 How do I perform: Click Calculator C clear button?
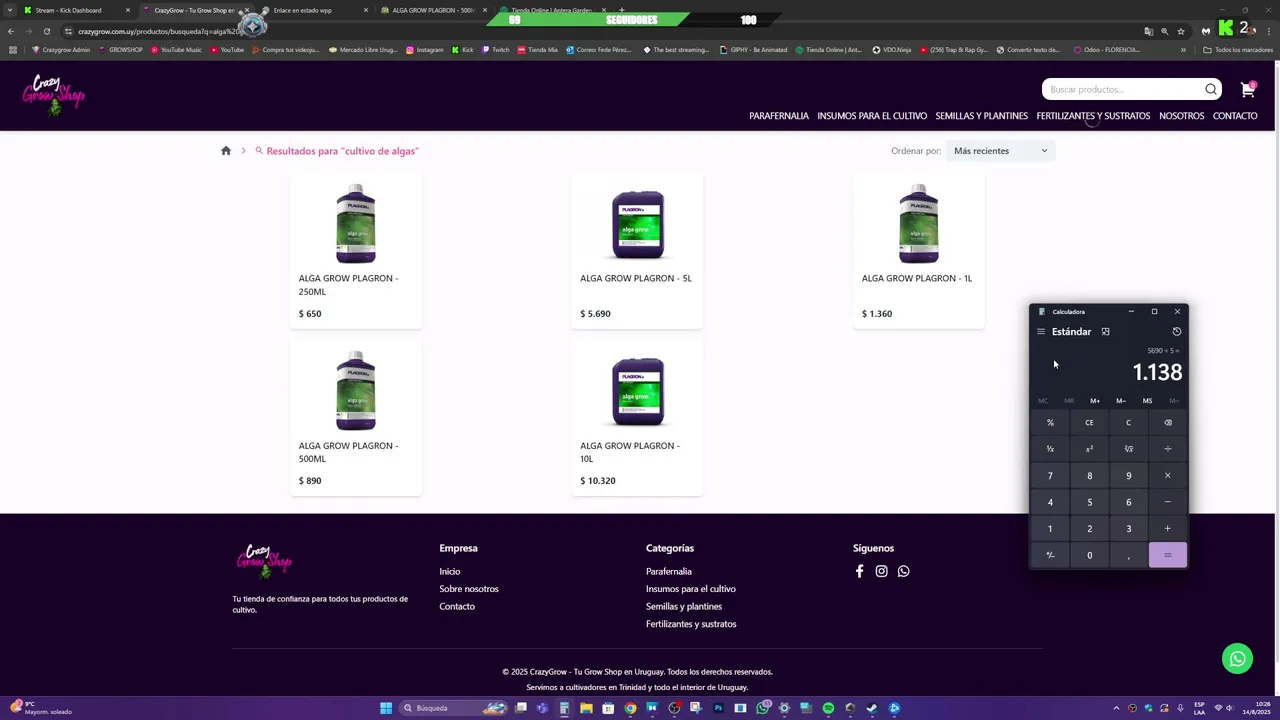(1128, 422)
